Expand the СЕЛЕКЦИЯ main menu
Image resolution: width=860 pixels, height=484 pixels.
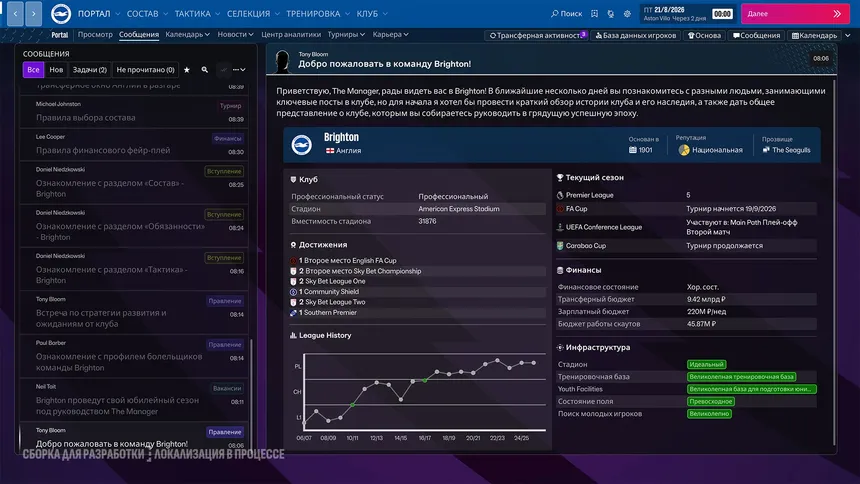(x=253, y=14)
